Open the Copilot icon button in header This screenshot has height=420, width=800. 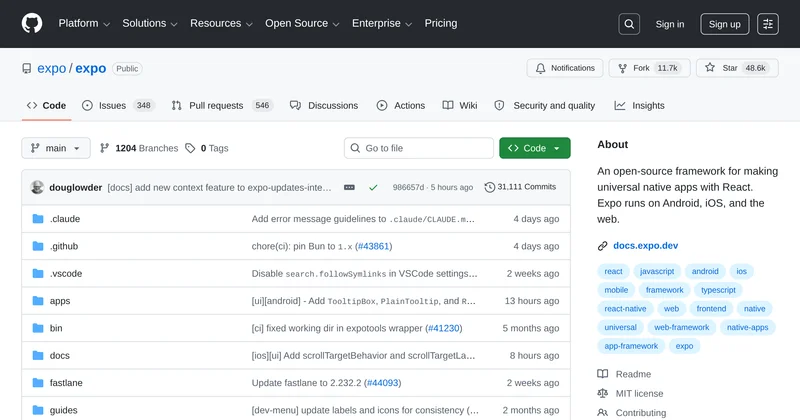coord(768,24)
